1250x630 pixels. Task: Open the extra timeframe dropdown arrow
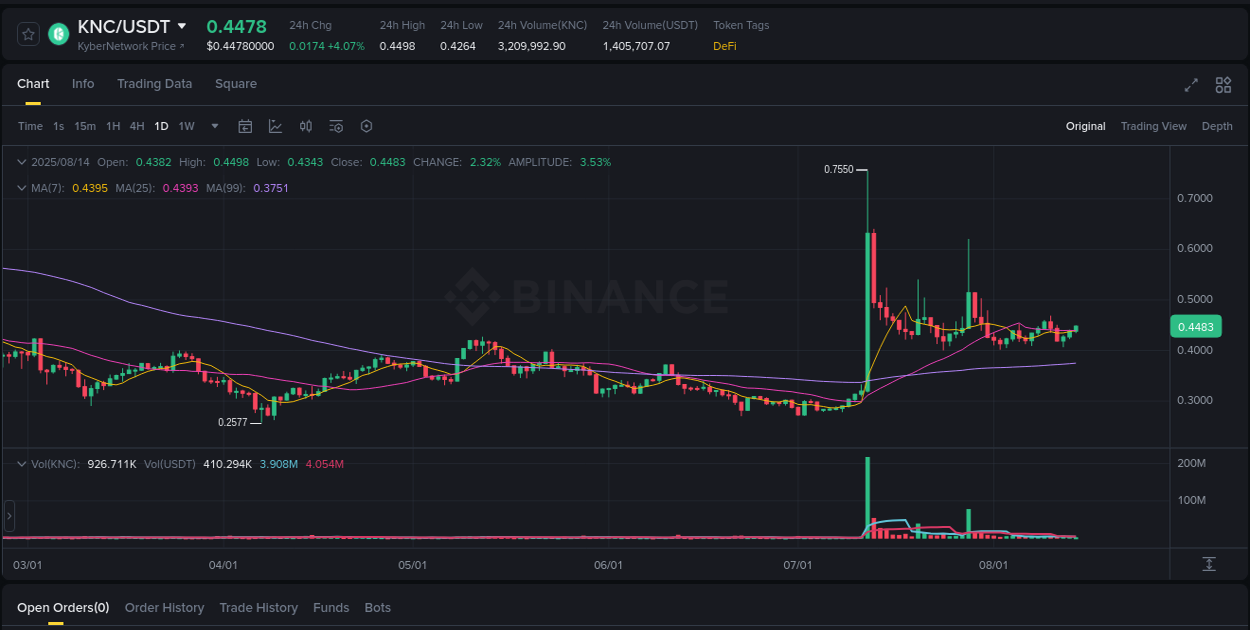coord(214,126)
